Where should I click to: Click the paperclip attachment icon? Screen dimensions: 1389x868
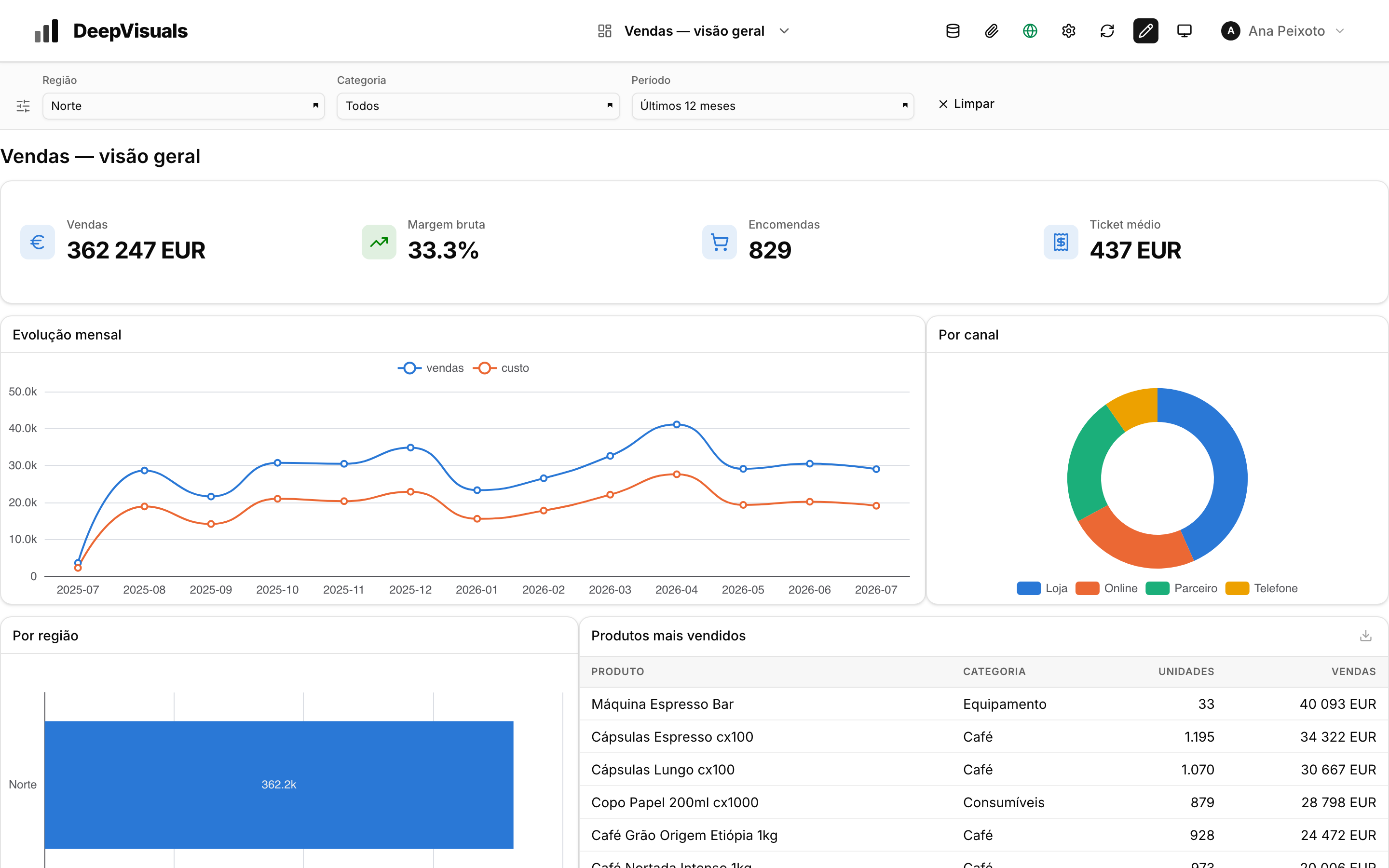click(991, 31)
